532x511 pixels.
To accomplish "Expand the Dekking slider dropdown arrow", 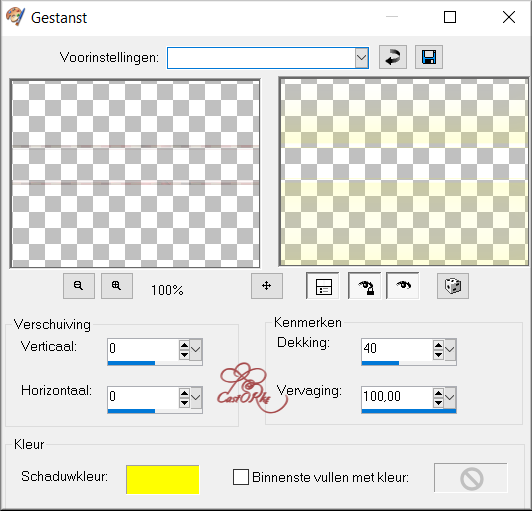I will coord(450,349).
